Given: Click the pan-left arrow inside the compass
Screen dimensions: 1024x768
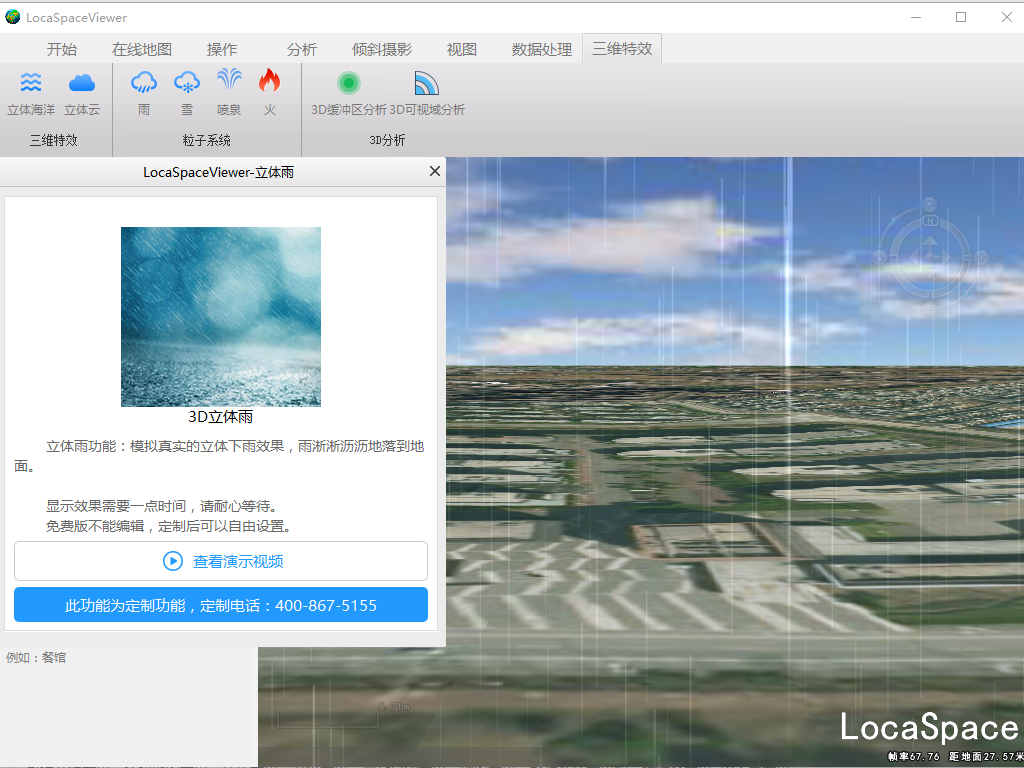Looking at the screenshot, I should (x=914, y=257).
